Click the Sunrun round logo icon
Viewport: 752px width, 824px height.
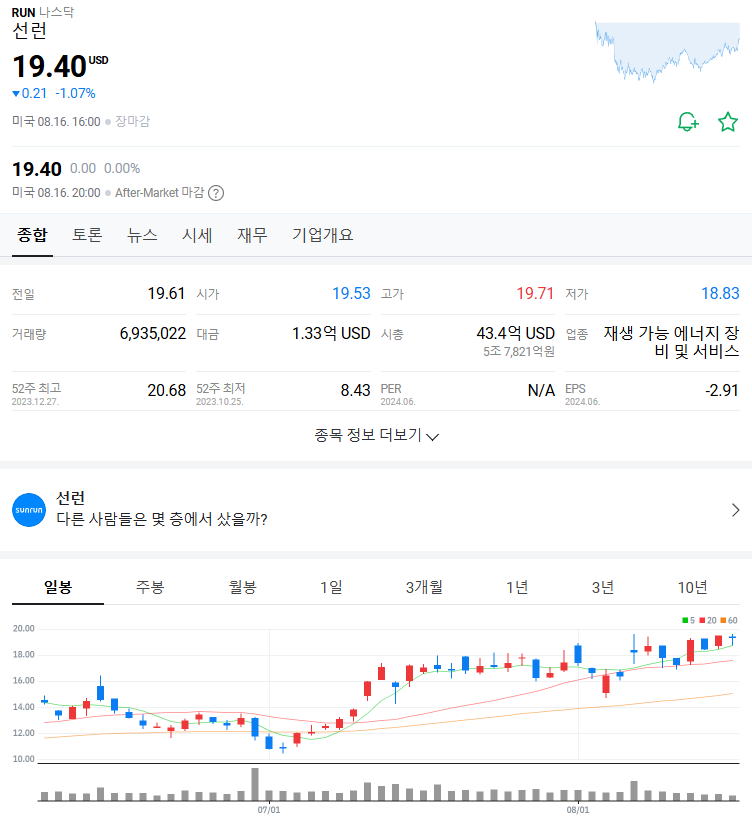pos(29,510)
